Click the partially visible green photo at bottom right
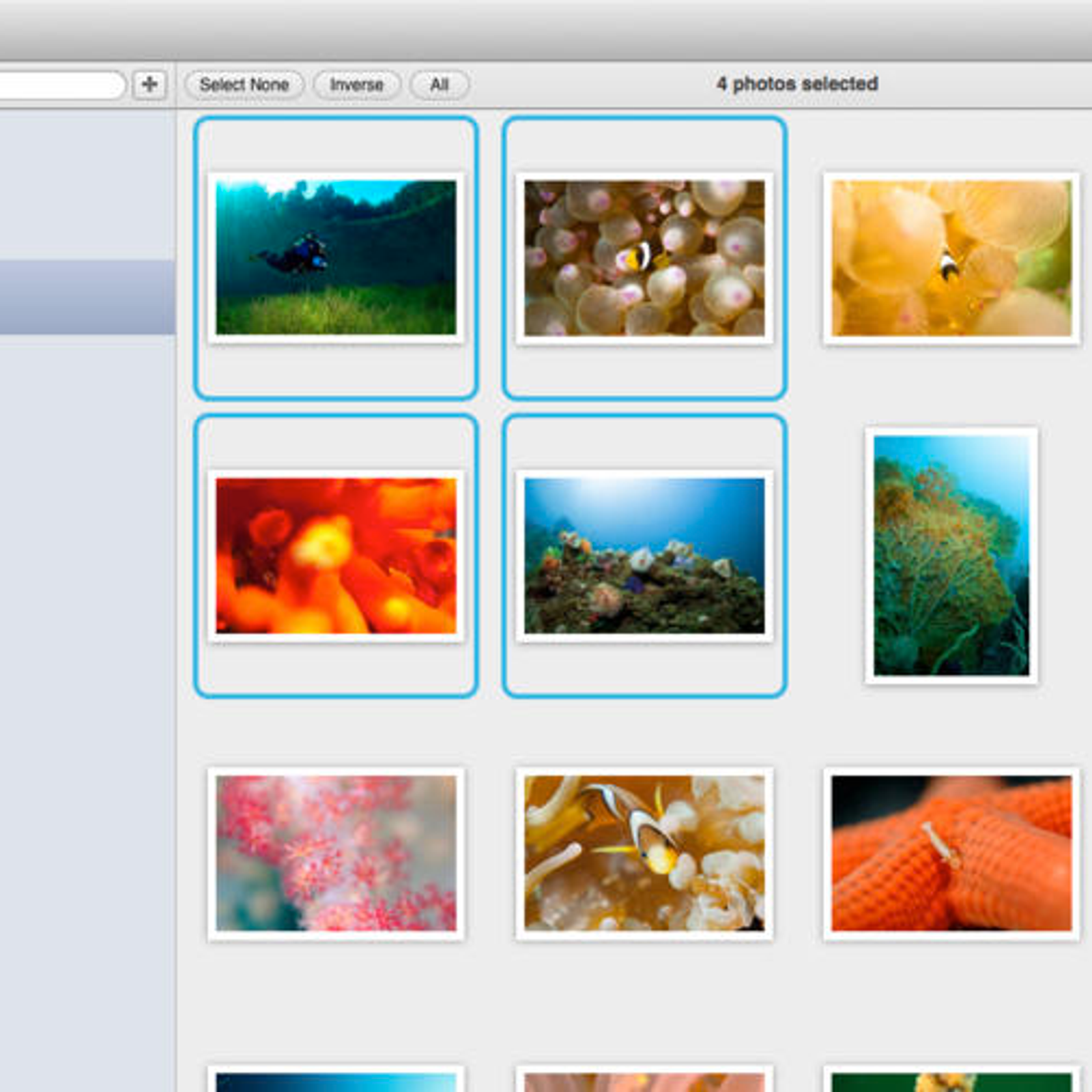The image size is (1092, 1092). click(951, 1081)
